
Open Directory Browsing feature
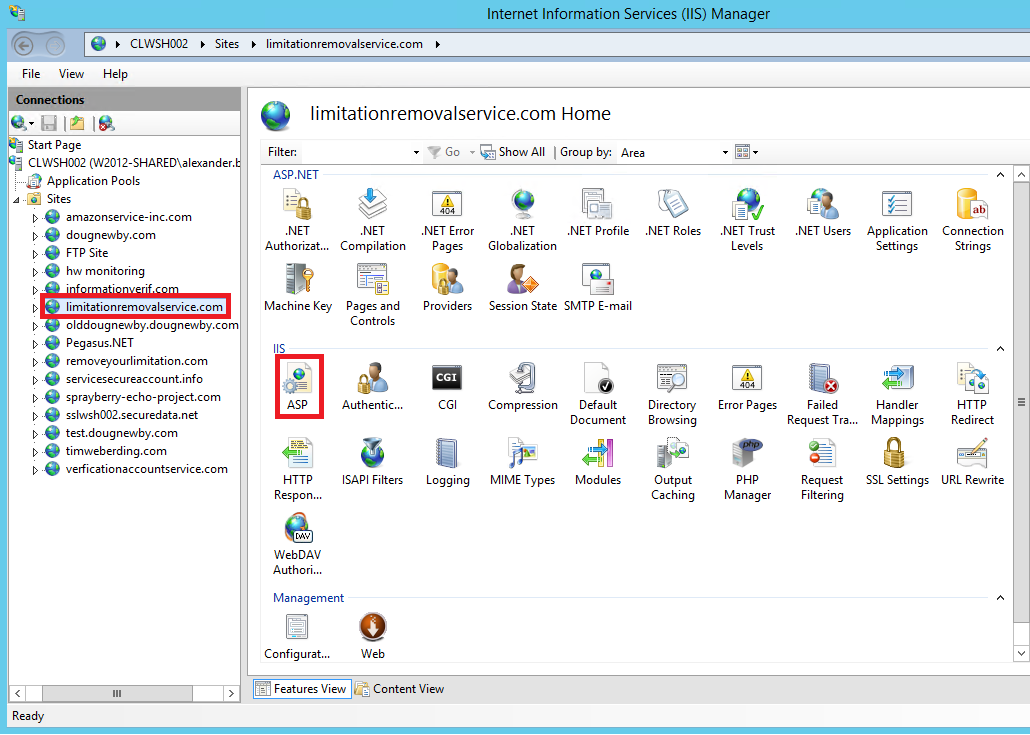pos(672,394)
